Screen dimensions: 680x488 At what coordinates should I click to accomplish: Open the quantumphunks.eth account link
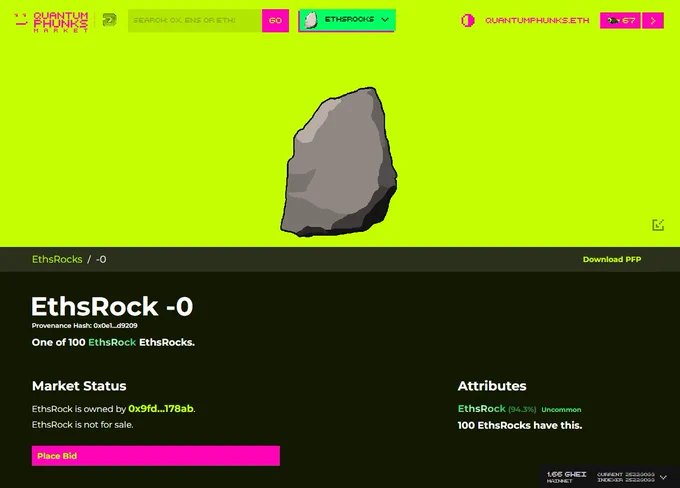[x=537, y=20]
